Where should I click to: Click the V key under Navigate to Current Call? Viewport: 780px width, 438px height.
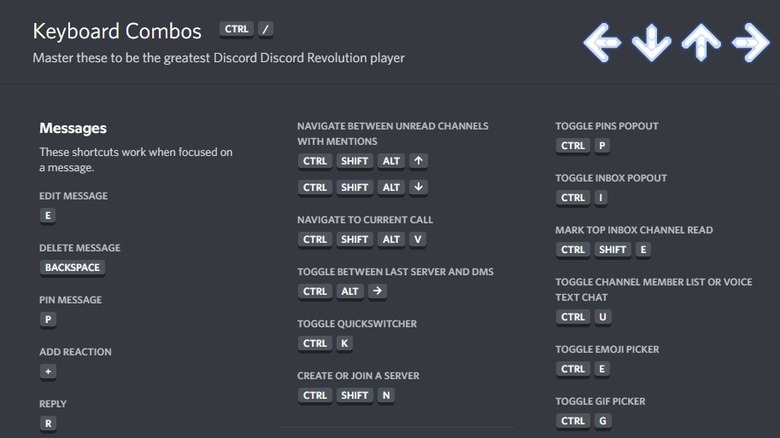[418, 239]
